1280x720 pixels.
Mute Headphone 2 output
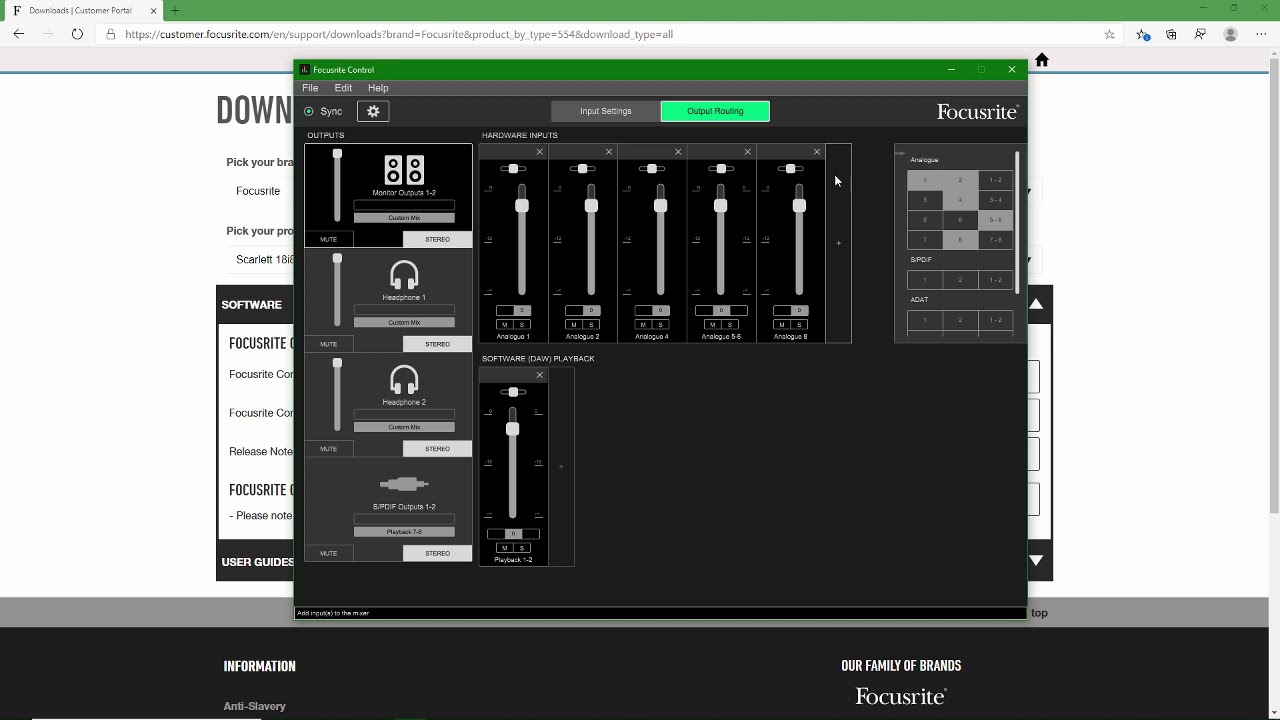point(329,449)
